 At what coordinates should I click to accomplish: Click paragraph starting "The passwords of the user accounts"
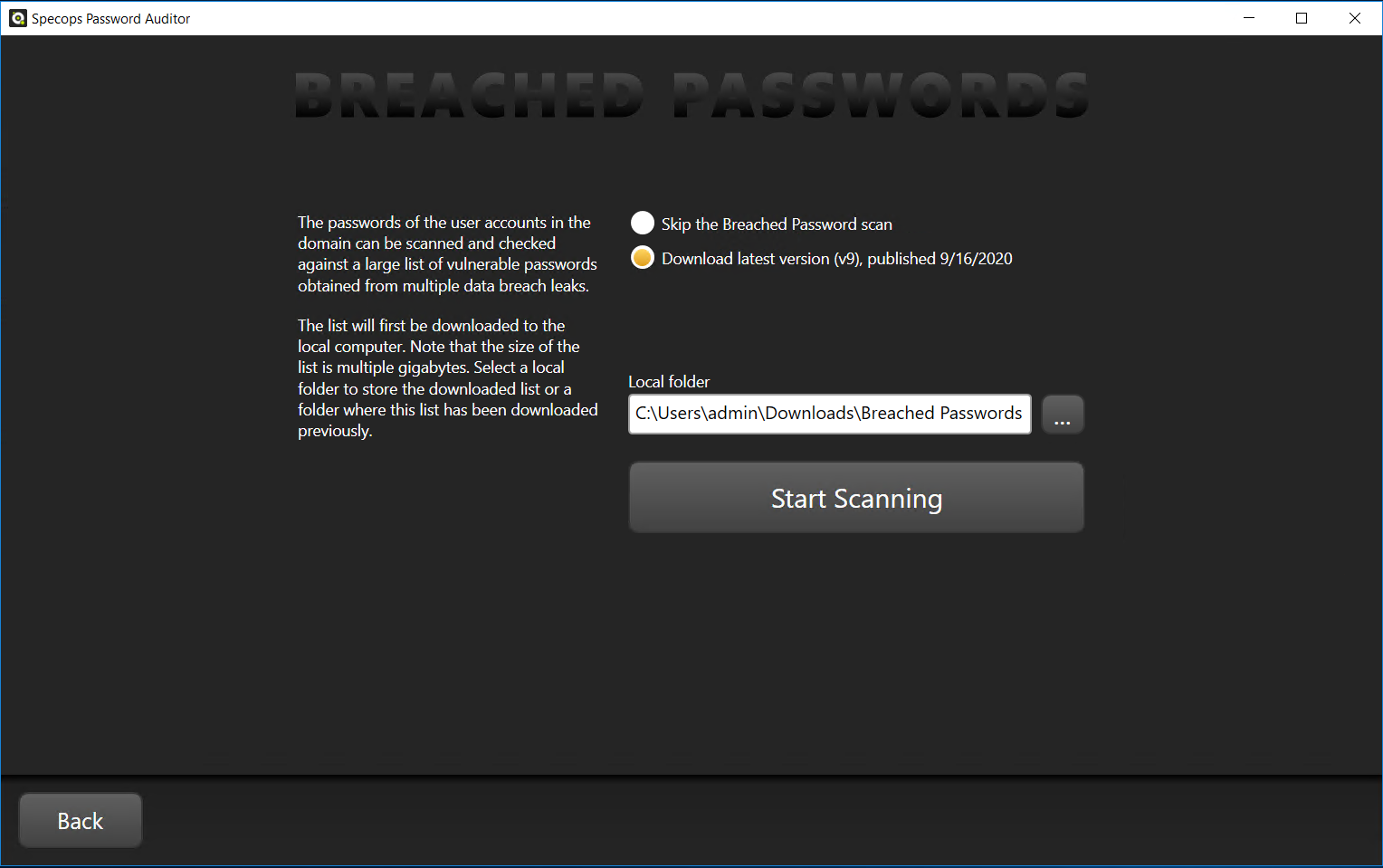coord(447,254)
